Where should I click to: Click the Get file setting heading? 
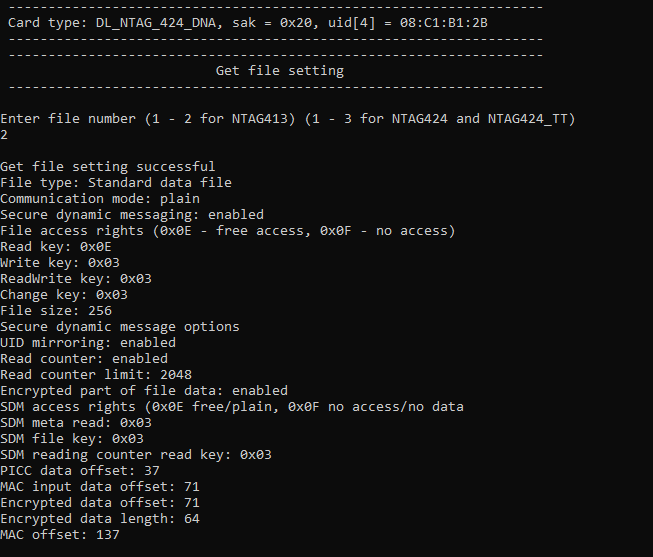[280, 71]
